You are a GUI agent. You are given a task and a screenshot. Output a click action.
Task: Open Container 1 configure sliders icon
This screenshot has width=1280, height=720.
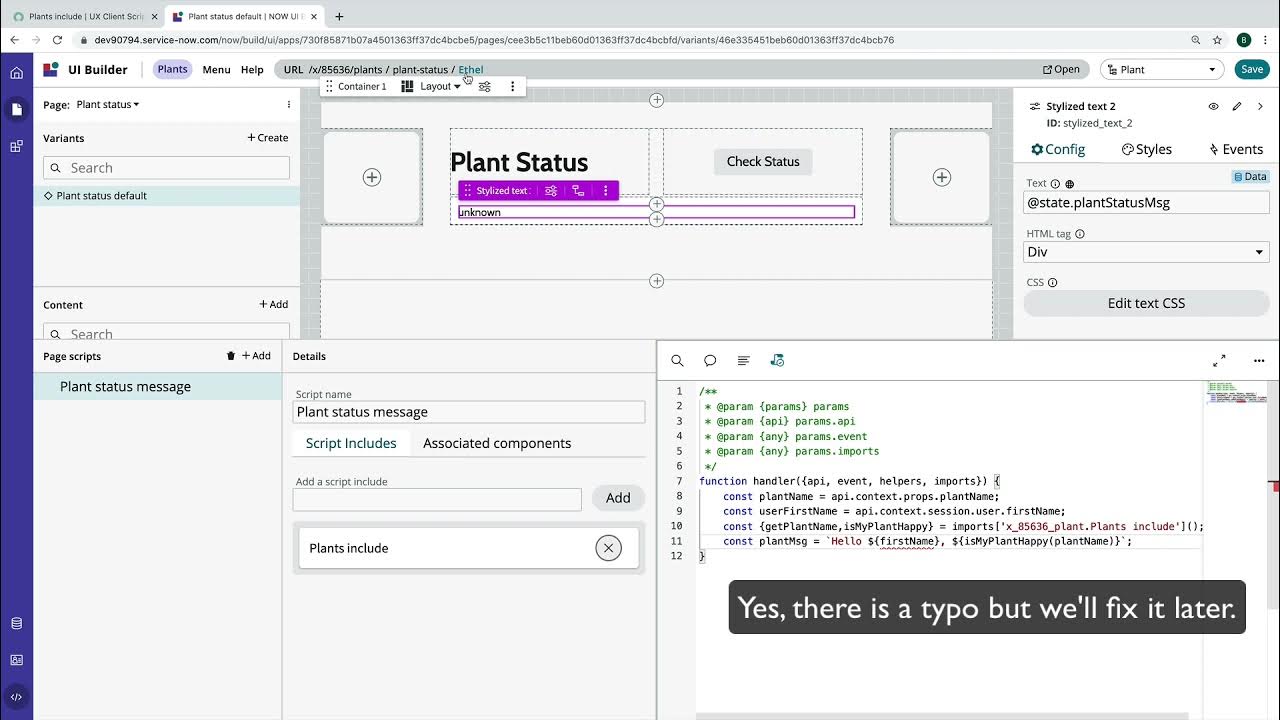(485, 86)
